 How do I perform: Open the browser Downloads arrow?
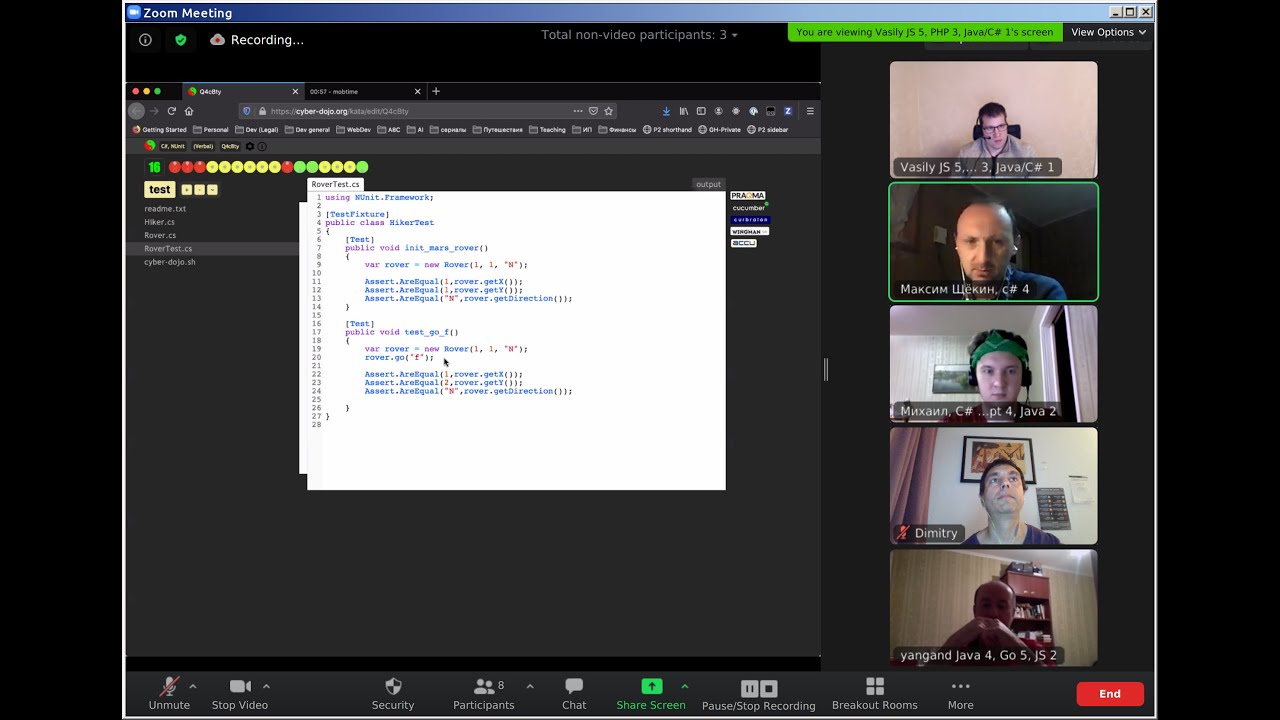(666, 111)
